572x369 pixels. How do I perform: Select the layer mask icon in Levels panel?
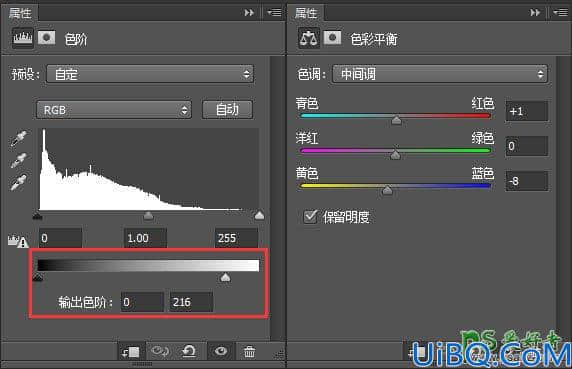tap(47, 38)
